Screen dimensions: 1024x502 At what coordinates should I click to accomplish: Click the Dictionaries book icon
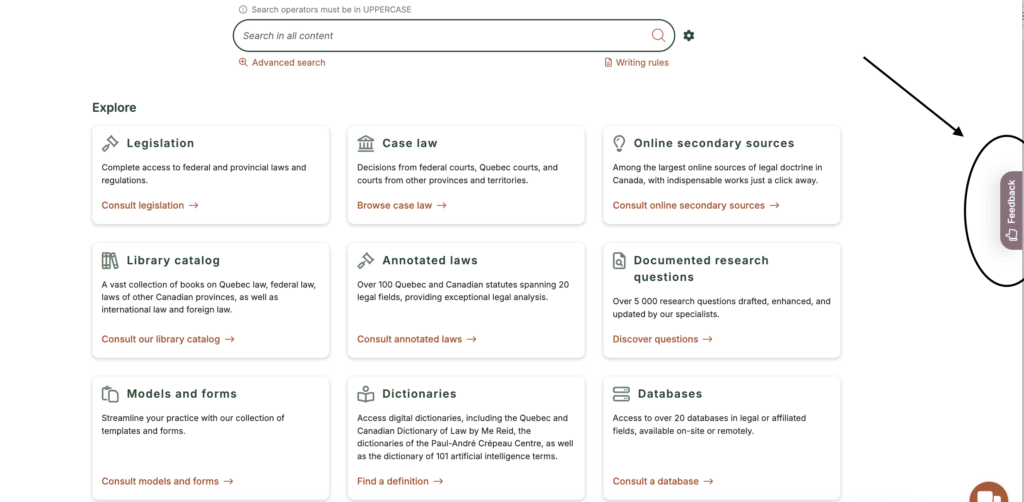366,394
